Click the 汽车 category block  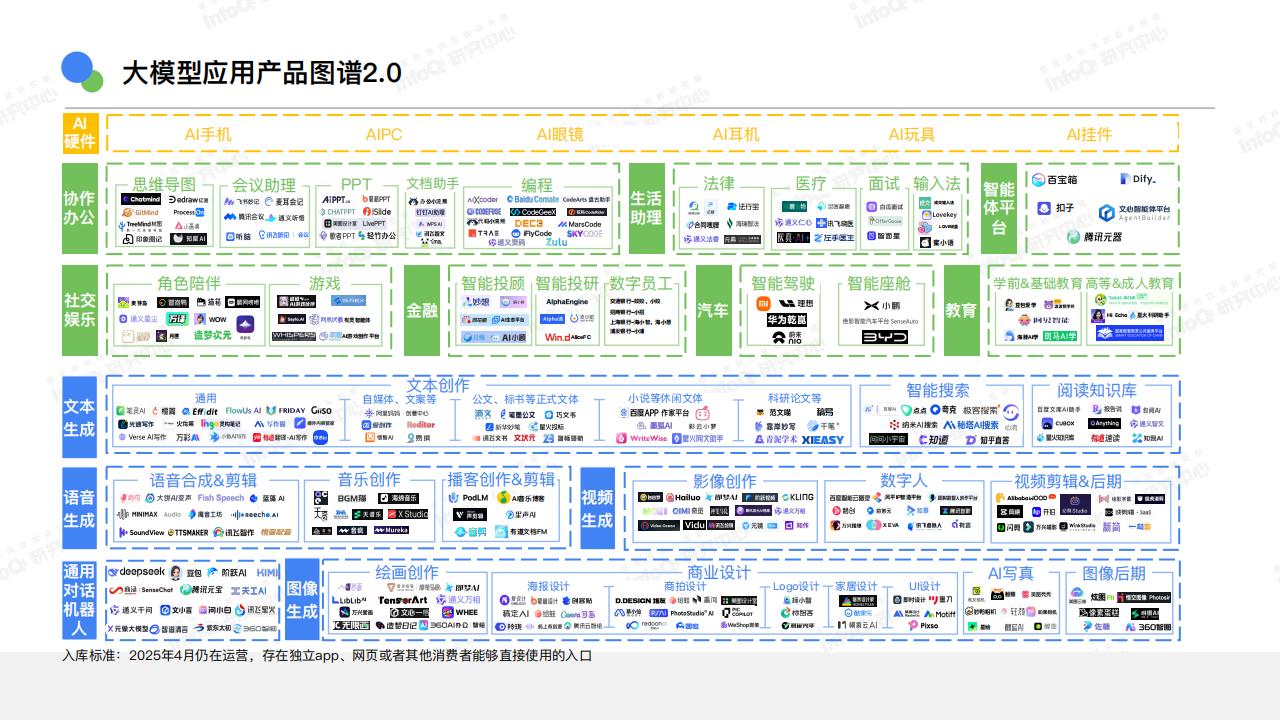[x=712, y=310]
